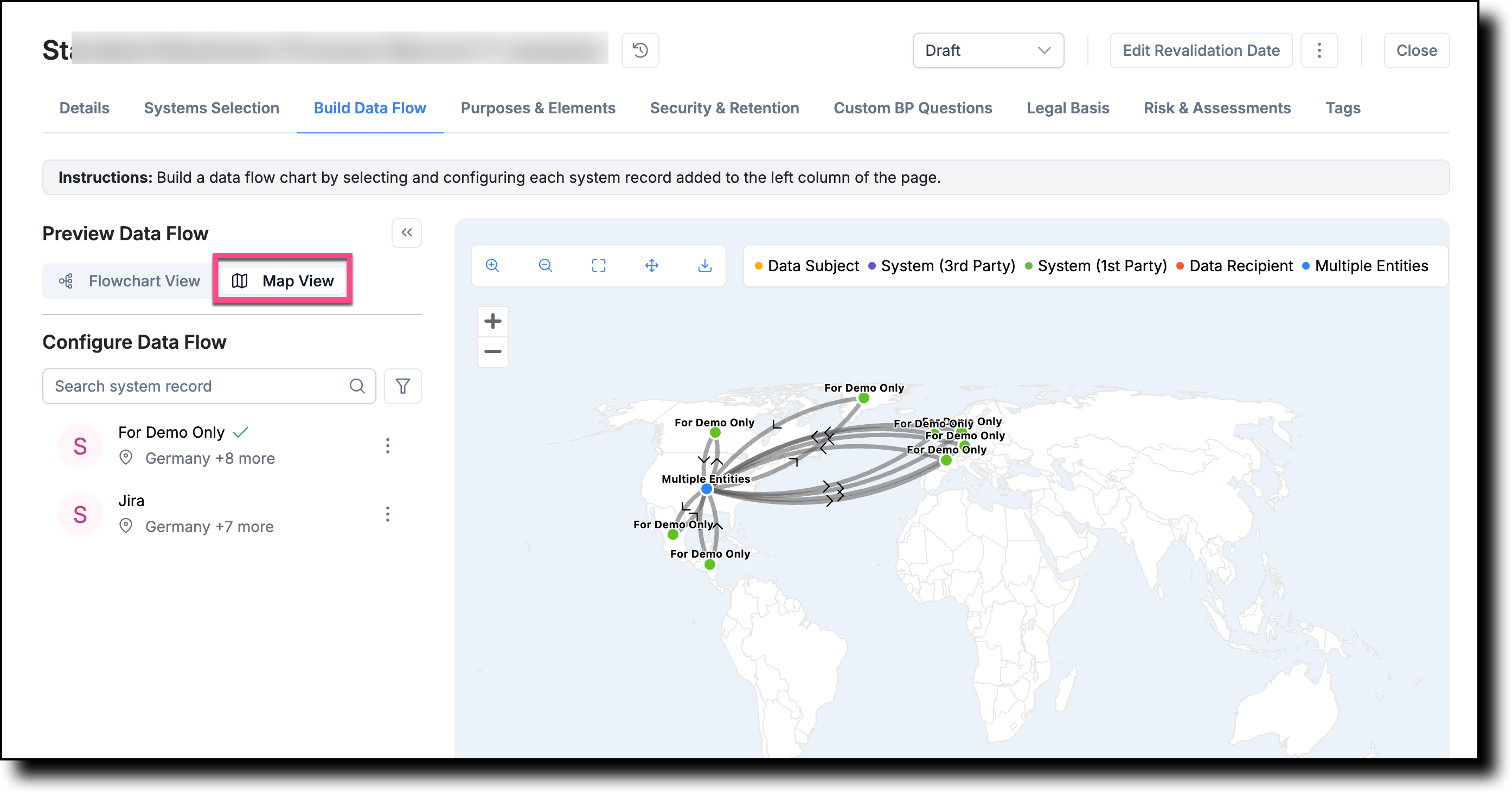This screenshot has height=793, width=1512.
Task: Select the Build Data Flow tab
Action: (370, 108)
